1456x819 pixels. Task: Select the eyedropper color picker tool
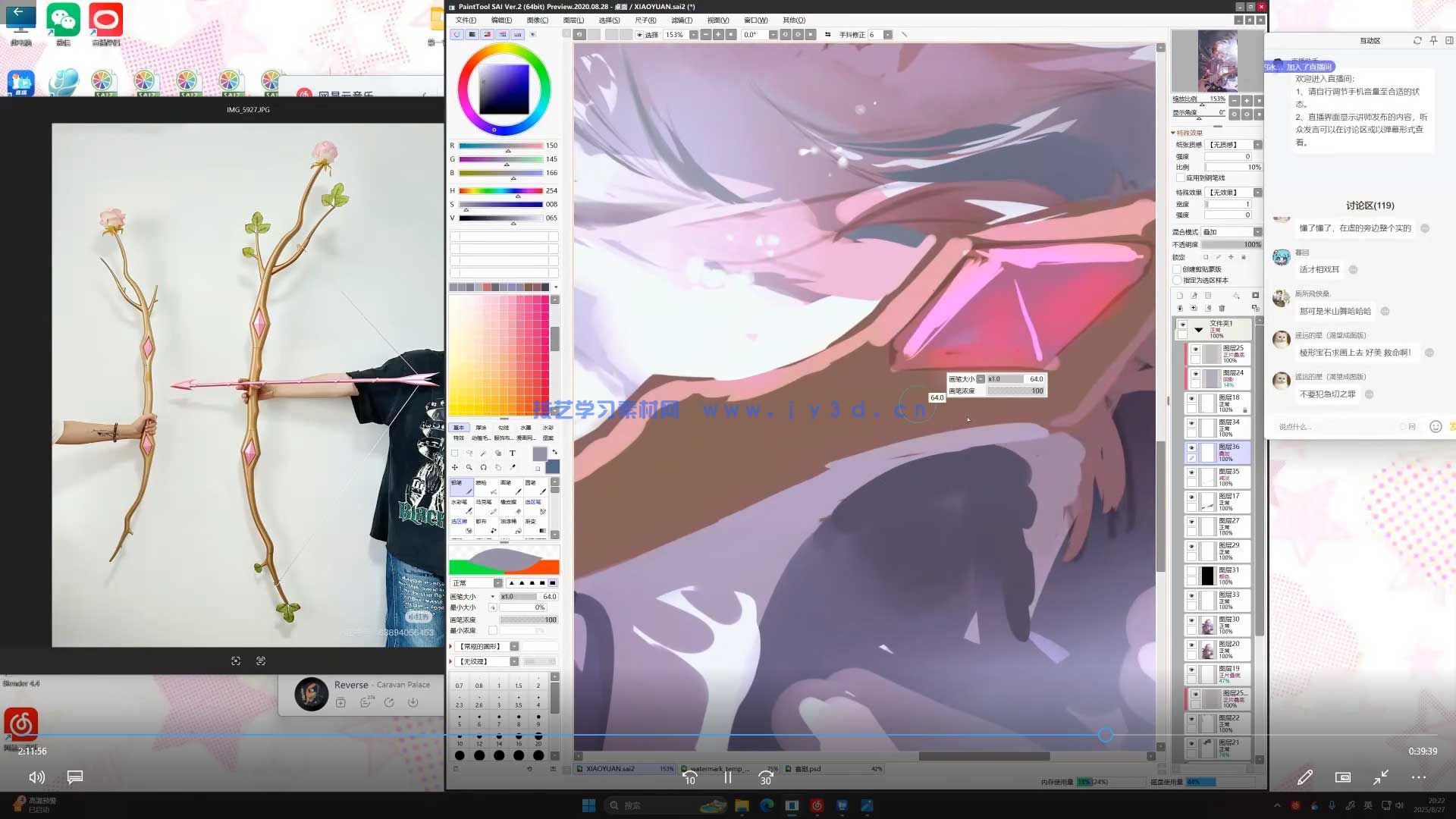[x=513, y=467]
